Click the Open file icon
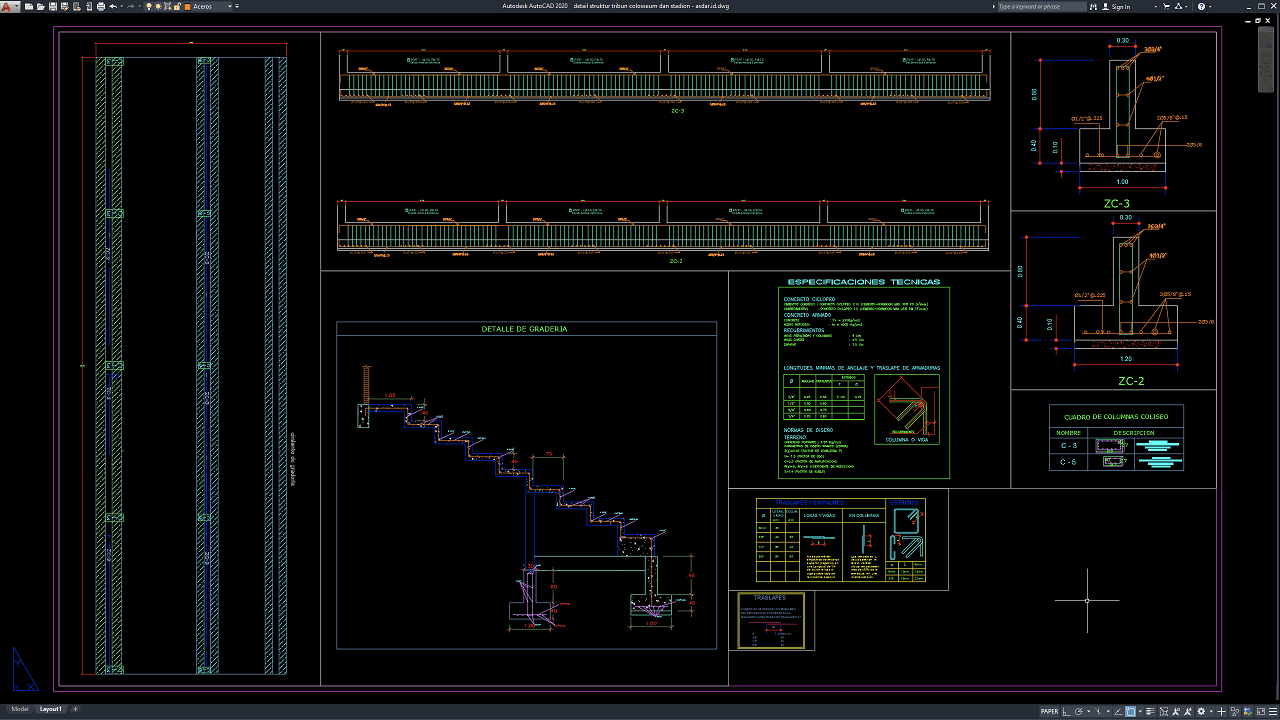The width and height of the screenshot is (1280, 720). [40, 6]
